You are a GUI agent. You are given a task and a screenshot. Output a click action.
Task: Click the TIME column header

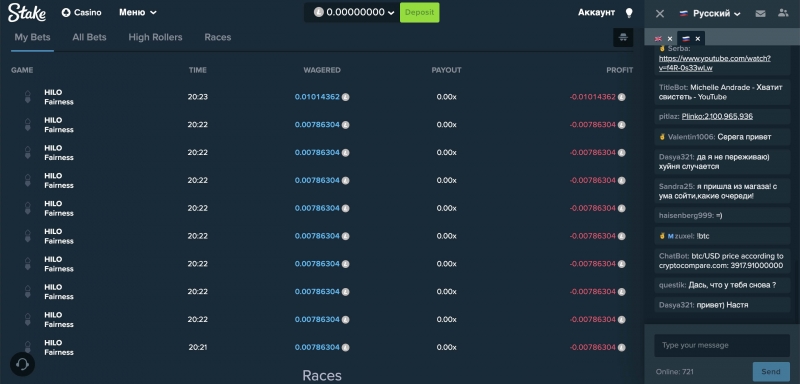coord(197,70)
